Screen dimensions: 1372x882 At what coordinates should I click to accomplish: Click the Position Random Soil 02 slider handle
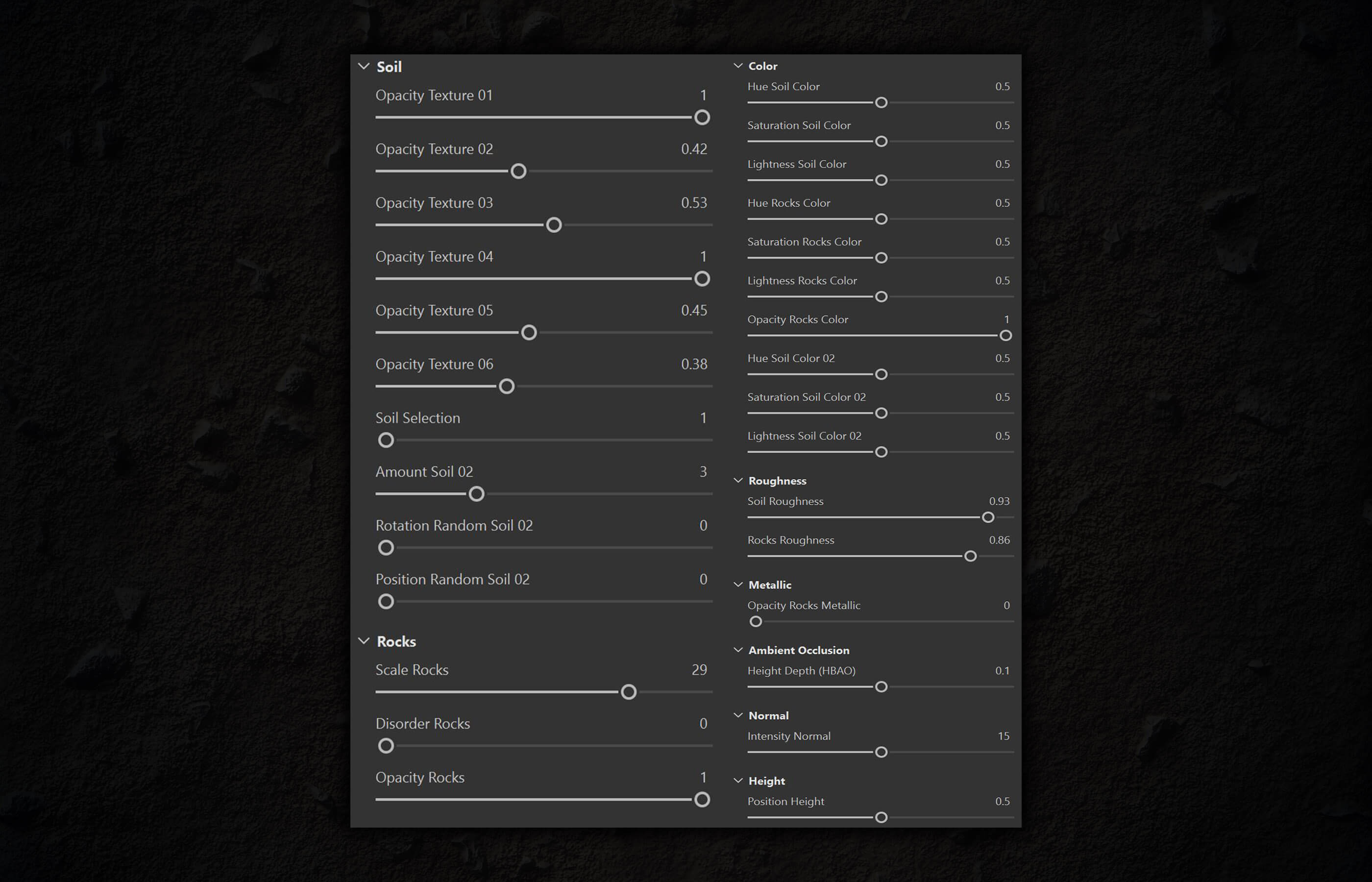pyautogui.click(x=386, y=602)
